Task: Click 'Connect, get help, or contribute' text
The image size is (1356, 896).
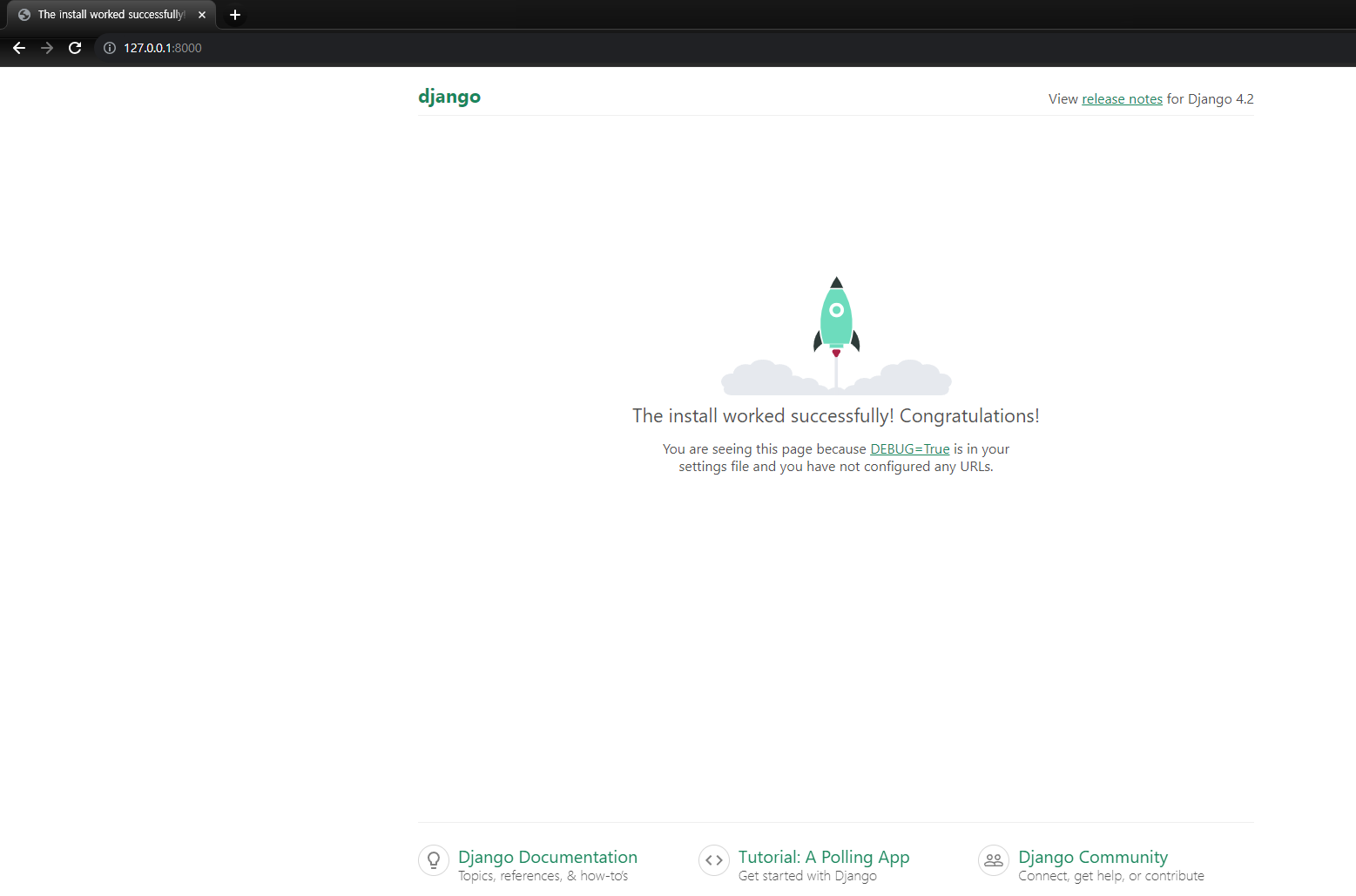Action: pyautogui.click(x=1111, y=876)
